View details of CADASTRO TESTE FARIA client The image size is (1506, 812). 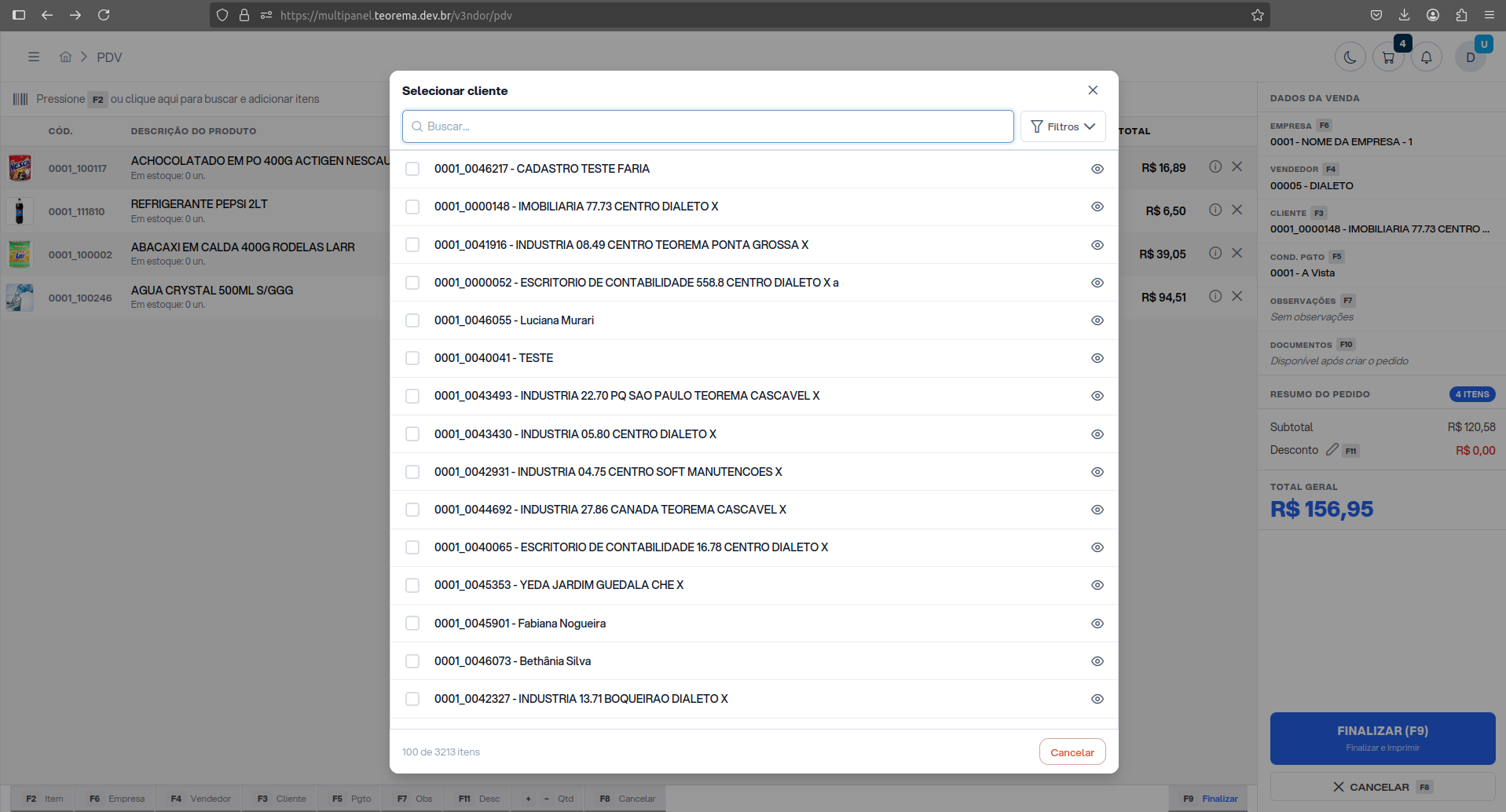click(1097, 169)
